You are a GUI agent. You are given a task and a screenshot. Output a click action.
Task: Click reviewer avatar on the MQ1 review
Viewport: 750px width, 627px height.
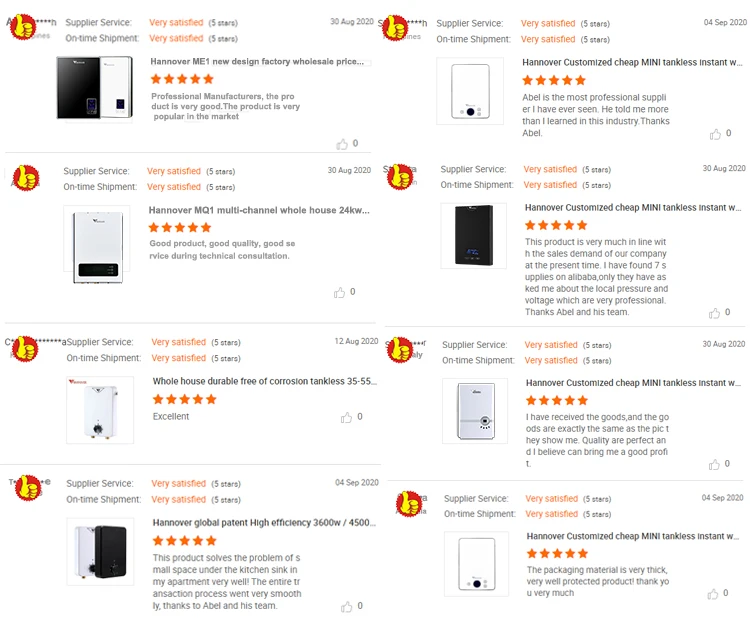[24, 178]
